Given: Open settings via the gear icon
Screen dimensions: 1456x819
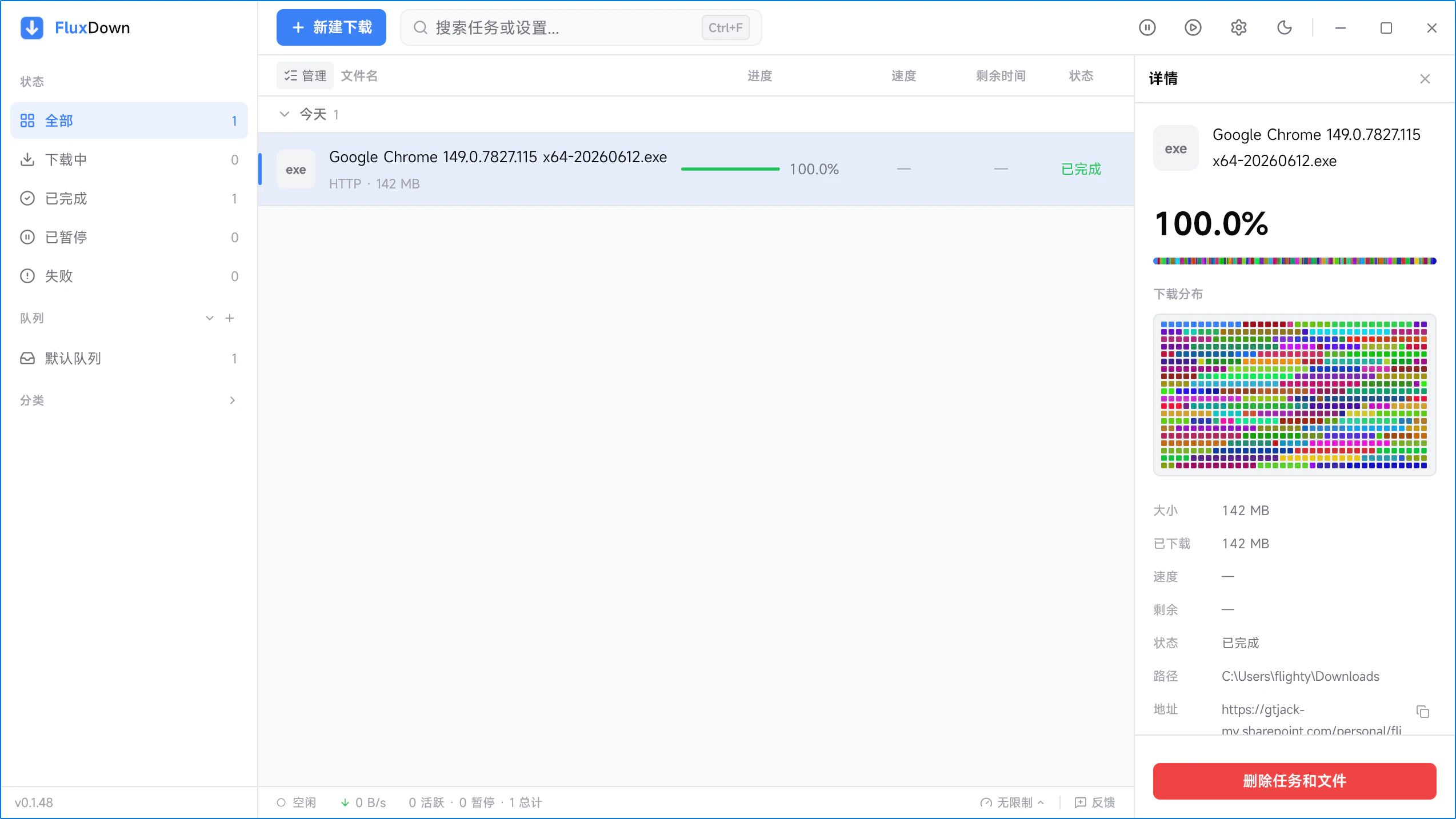Looking at the screenshot, I should (x=1239, y=27).
